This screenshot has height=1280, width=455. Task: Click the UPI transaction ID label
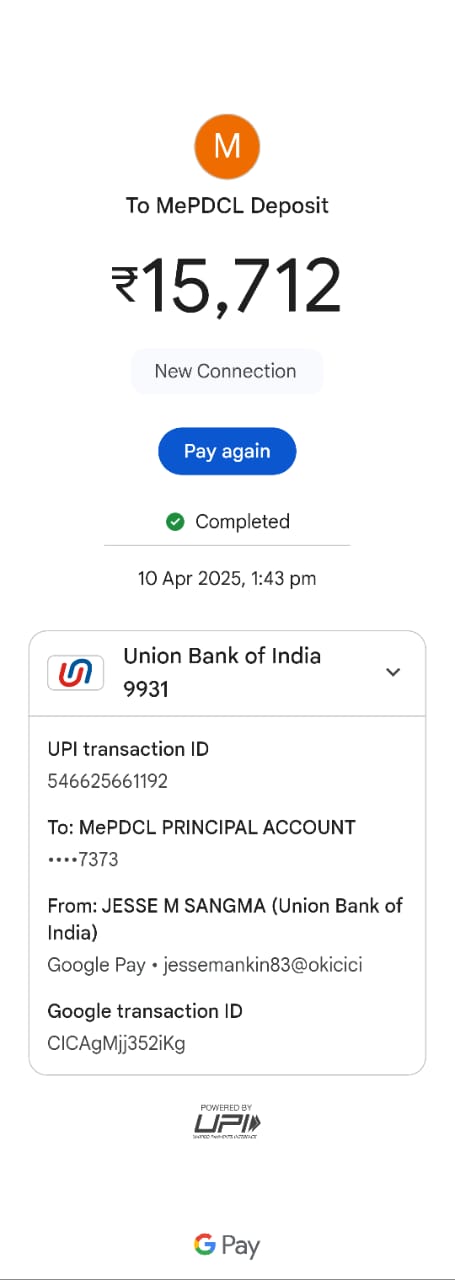point(128,749)
